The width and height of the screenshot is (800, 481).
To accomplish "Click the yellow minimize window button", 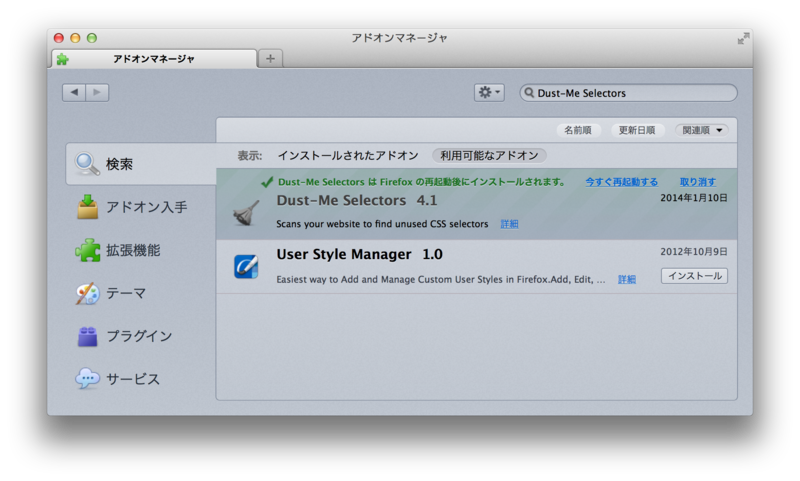I will pyautogui.click(x=75, y=38).
